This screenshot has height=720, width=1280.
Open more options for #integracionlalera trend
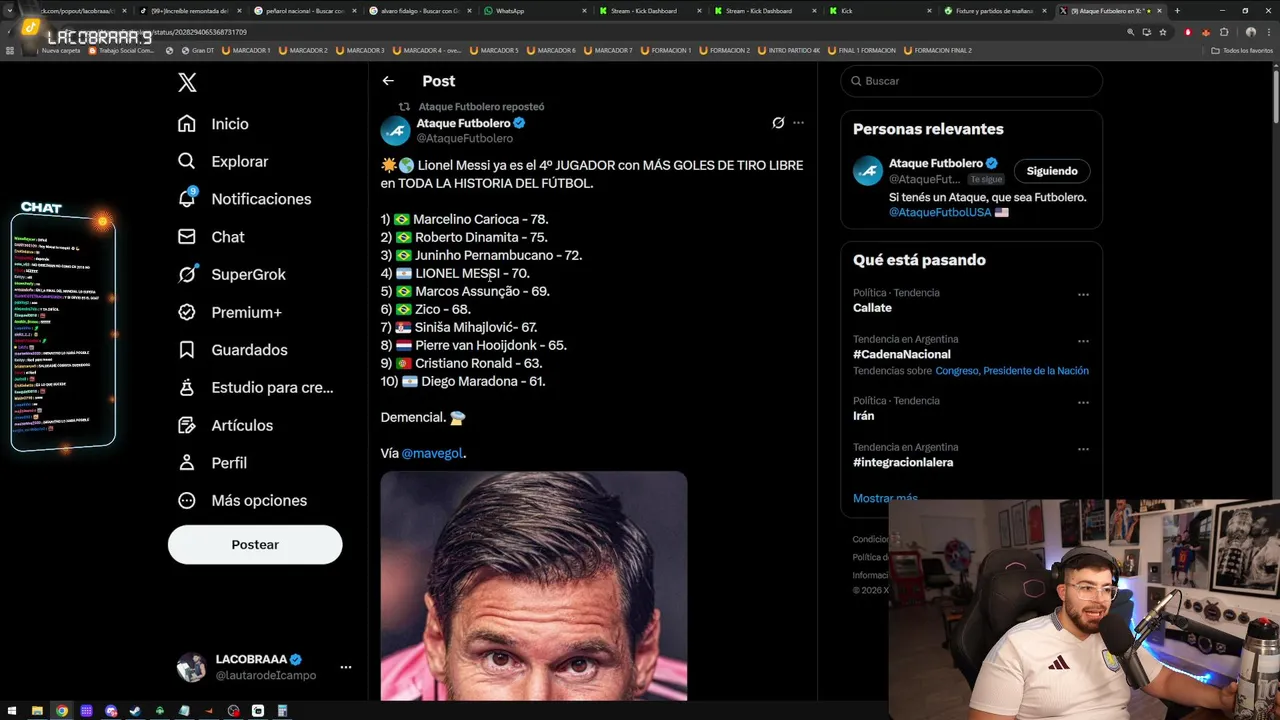pos(1083,449)
